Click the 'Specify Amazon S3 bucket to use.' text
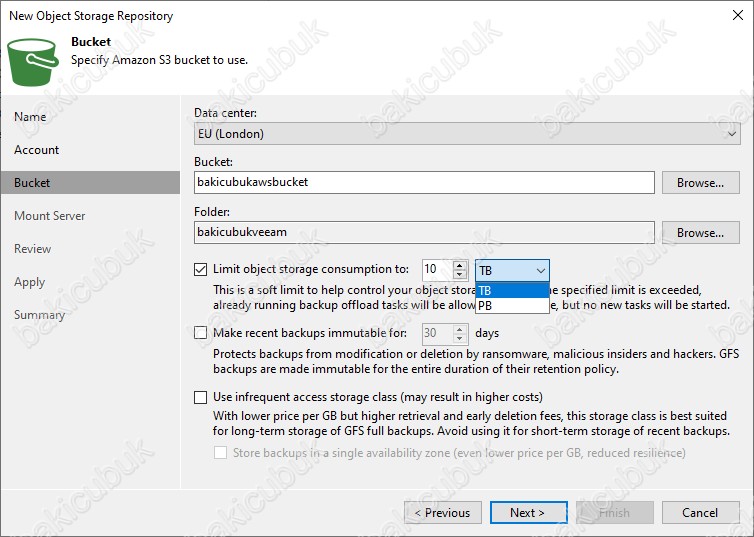This screenshot has width=754, height=537. (160, 60)
